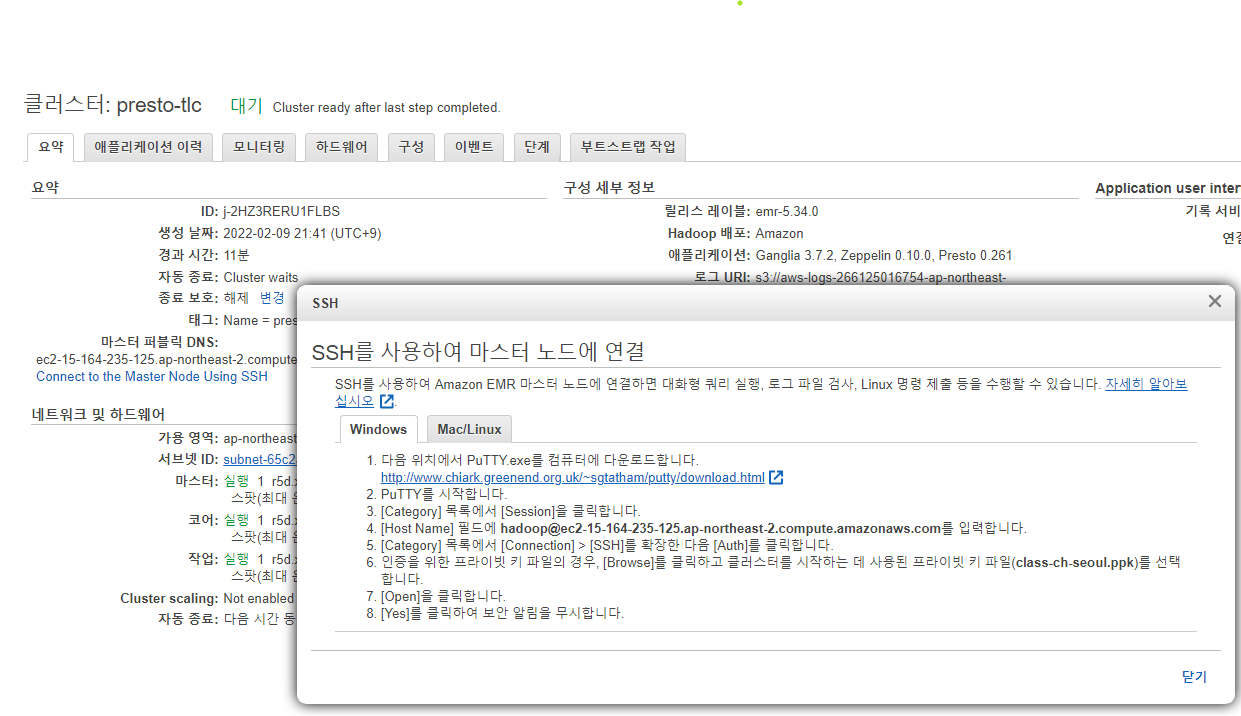Click the Ganglia 3.7.2, Zeppelin applications value
Screen dimensions: 1241x716
click(x=884, y=256)
